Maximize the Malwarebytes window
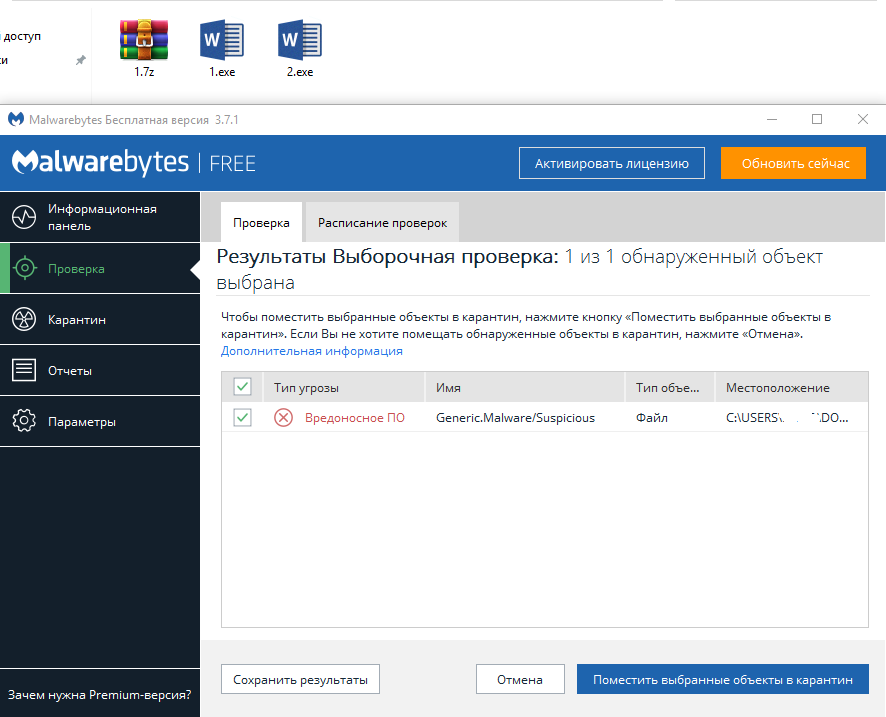The height and width of the screenshot is (717, 886). [817, 119]
